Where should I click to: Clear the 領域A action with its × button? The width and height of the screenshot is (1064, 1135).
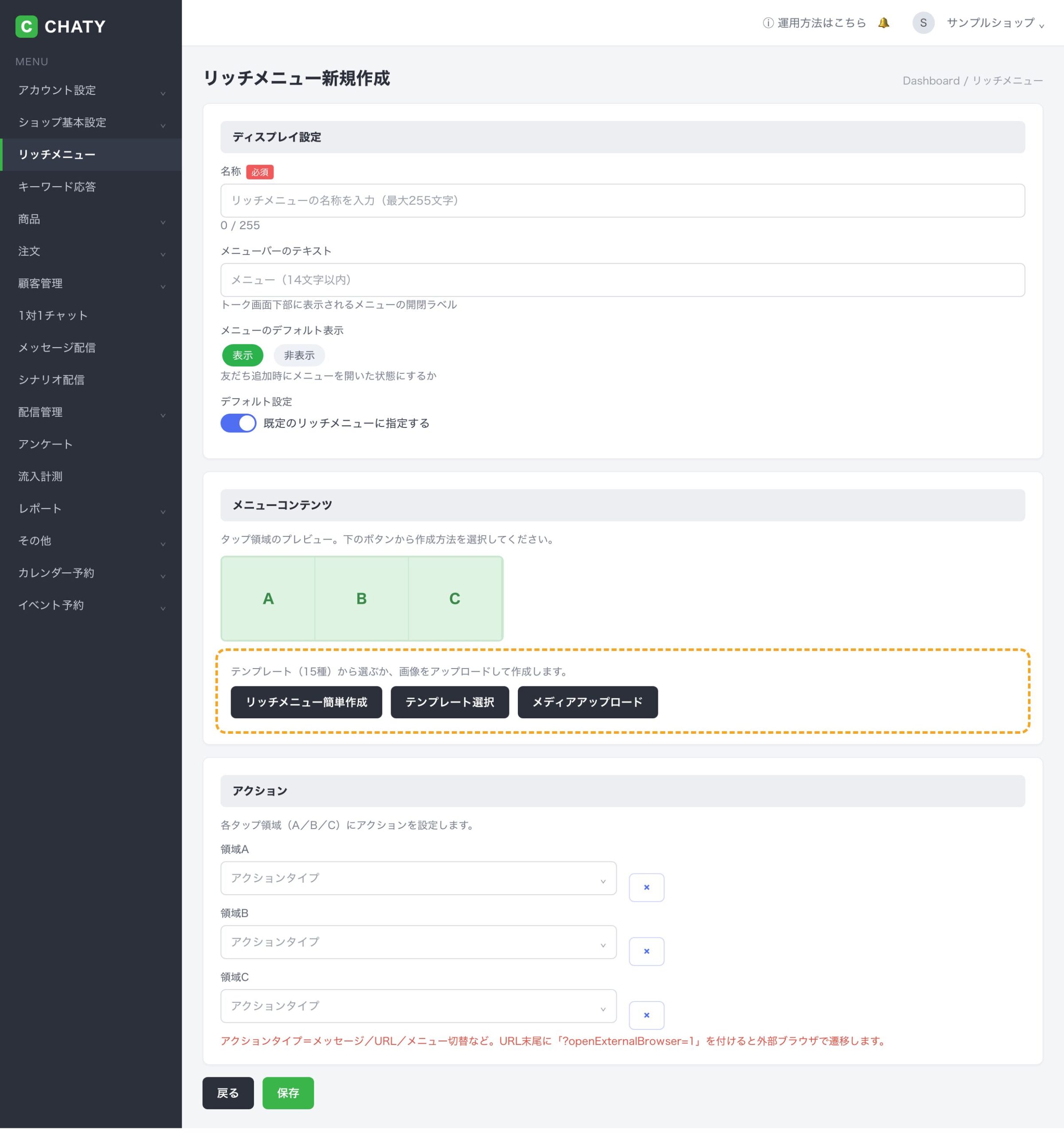tap(646, 887)
